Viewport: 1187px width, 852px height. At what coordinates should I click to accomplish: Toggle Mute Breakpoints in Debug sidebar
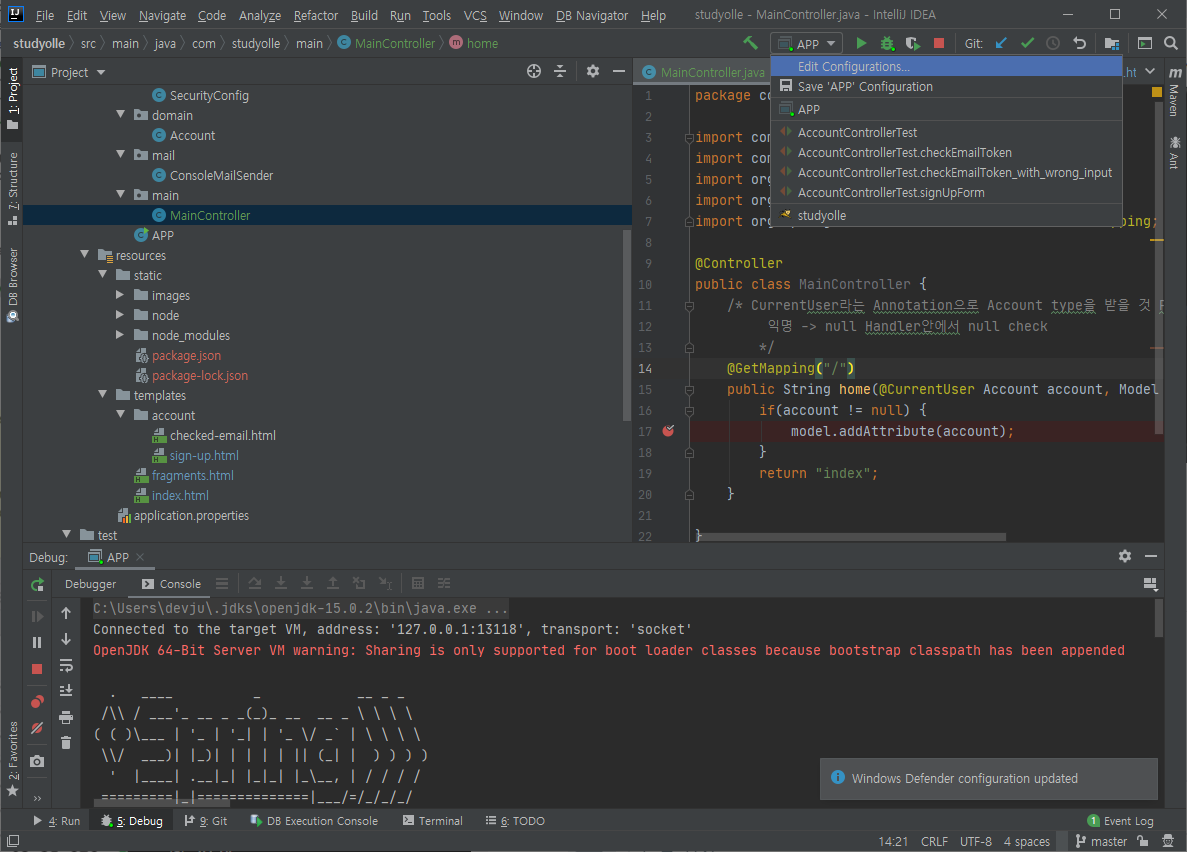point(37,728)
